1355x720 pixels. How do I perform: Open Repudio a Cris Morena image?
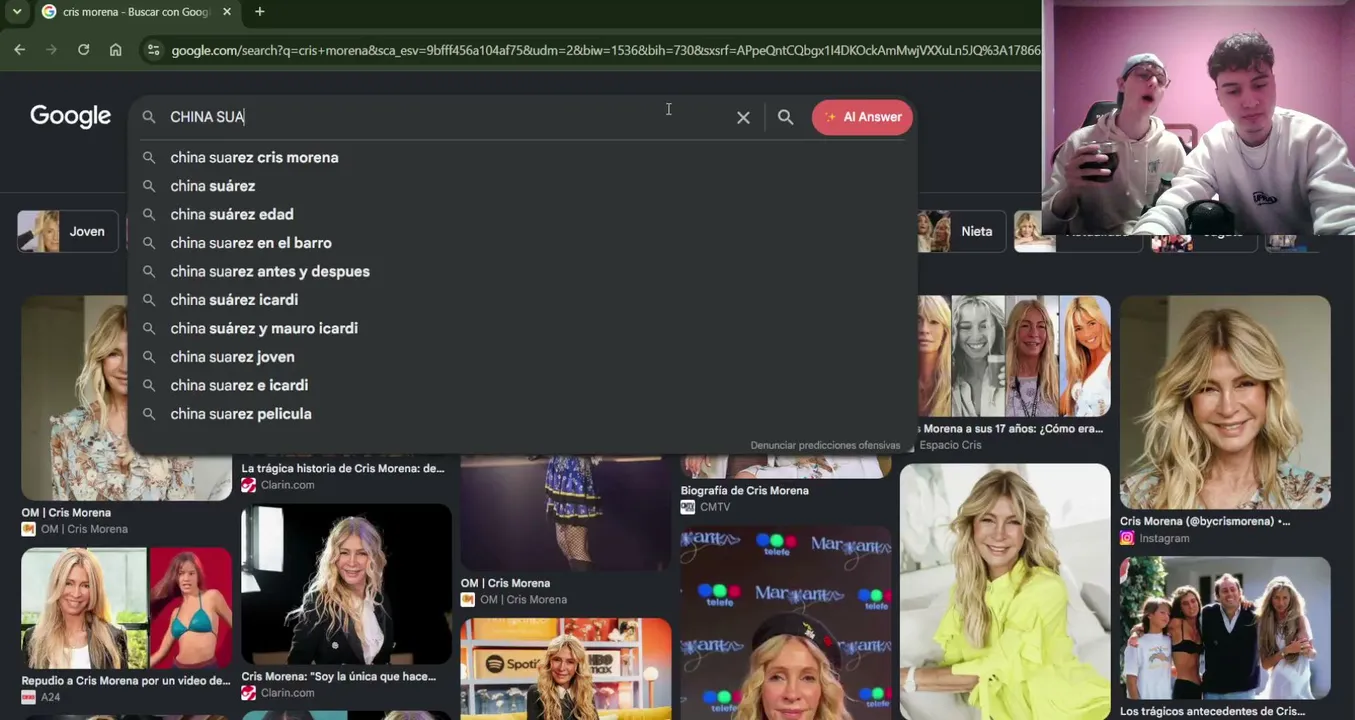click(x=126, y=609)
